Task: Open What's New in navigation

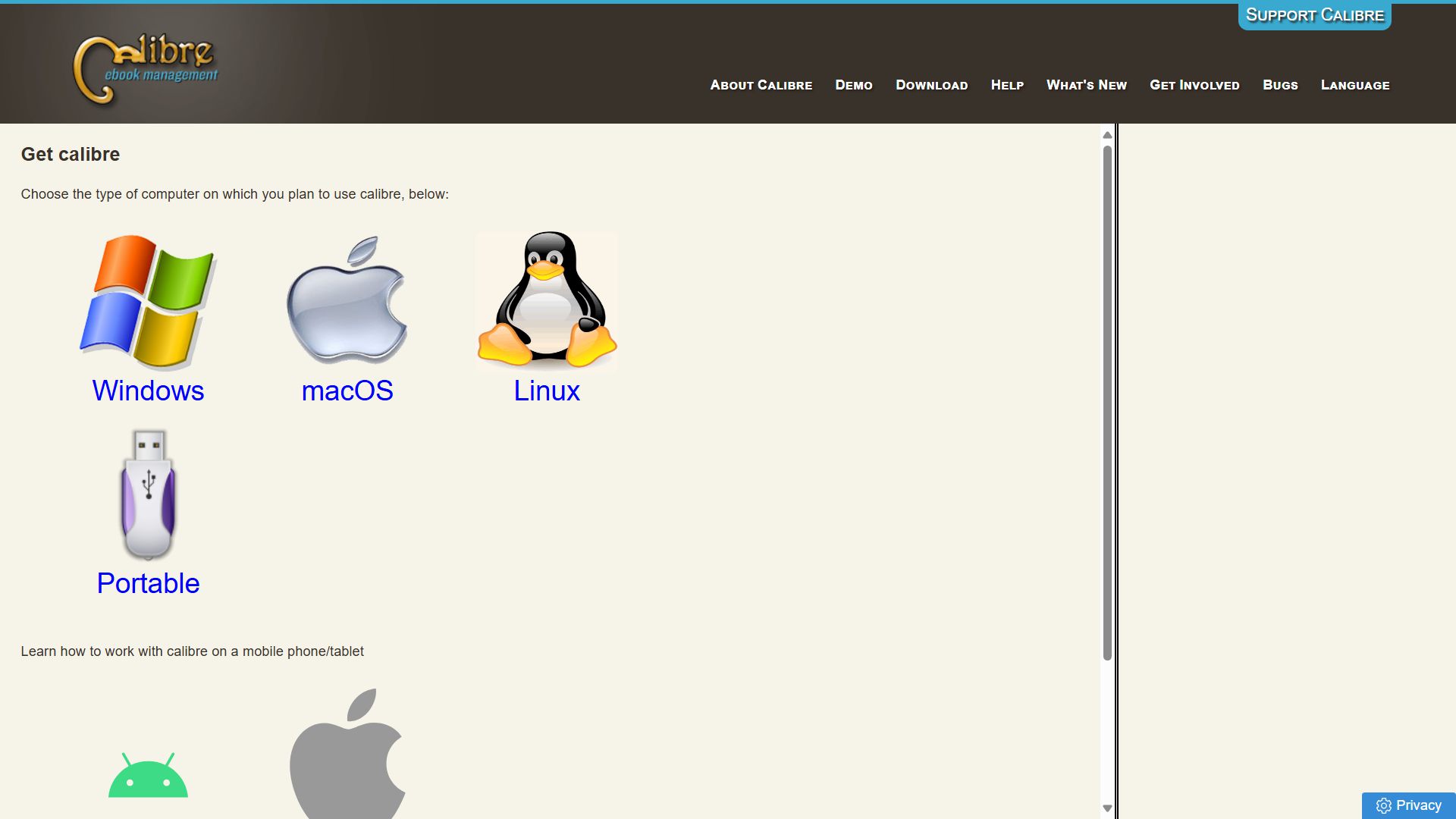Action: click(x=1087, y=85)
